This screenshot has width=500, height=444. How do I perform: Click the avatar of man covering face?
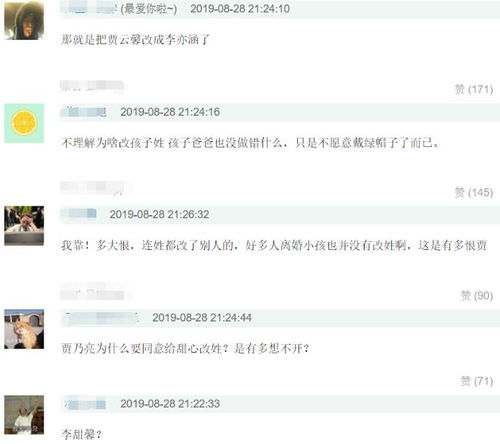(x=24, y=226)
